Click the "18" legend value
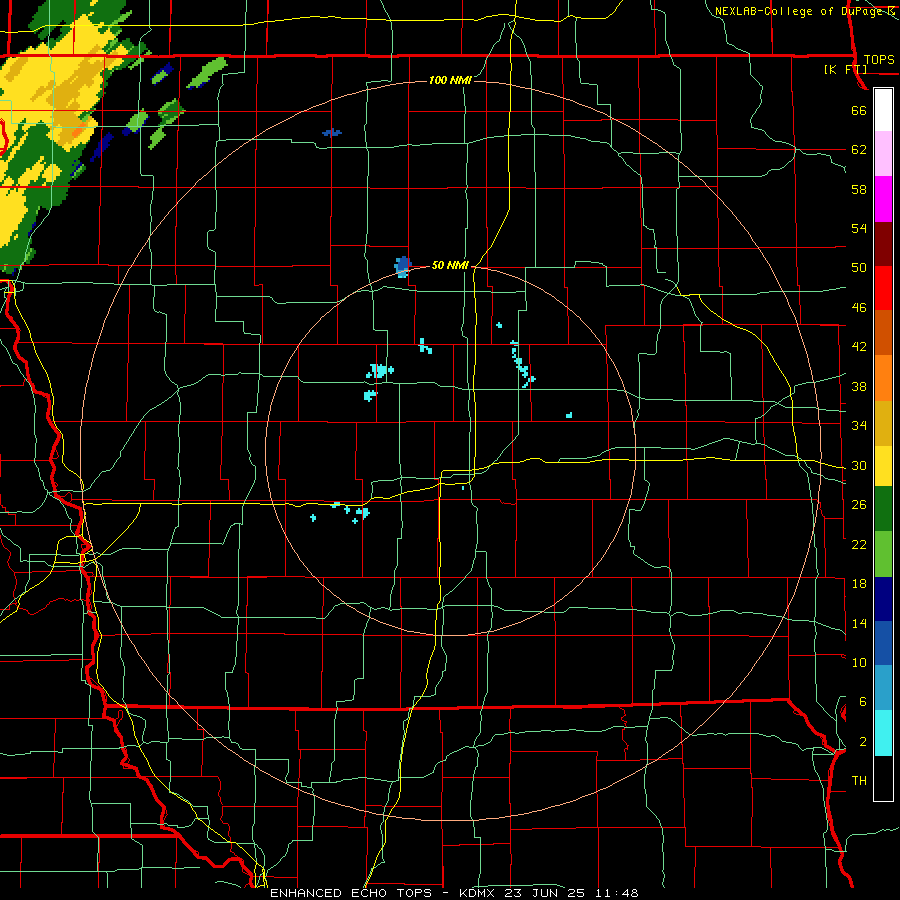This screenshot has height=900, width=900. (x=859, y=584)
